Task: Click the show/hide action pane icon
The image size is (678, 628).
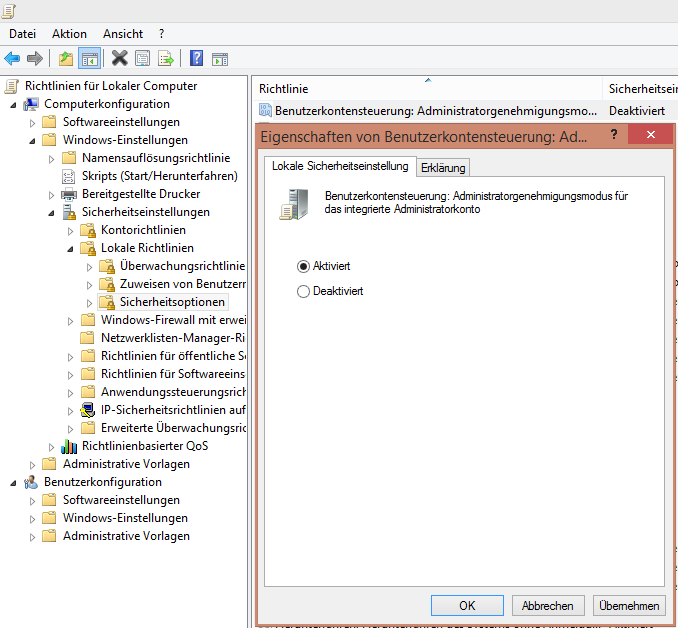Action: (x=220, y=59)
